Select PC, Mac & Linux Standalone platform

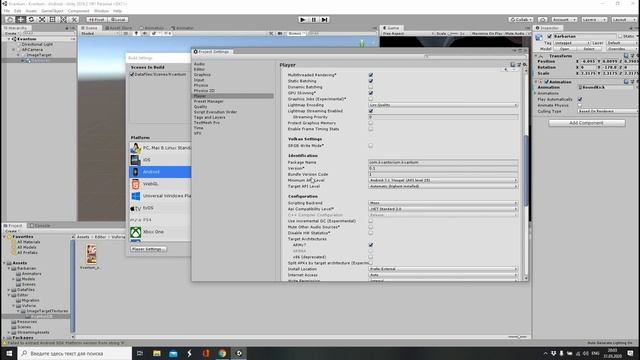(x=160, y=148)
